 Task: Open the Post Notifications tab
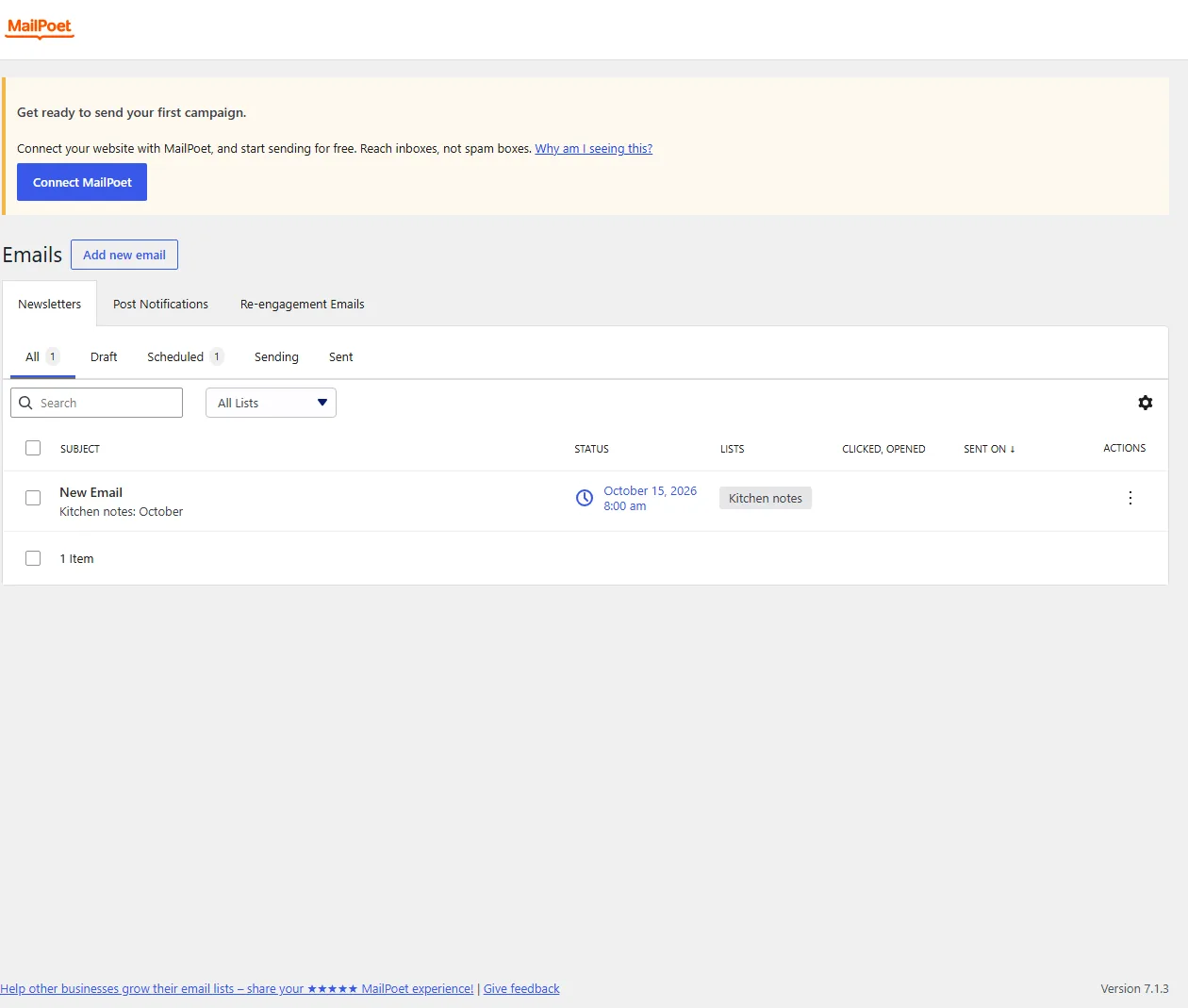pos(160,304)
